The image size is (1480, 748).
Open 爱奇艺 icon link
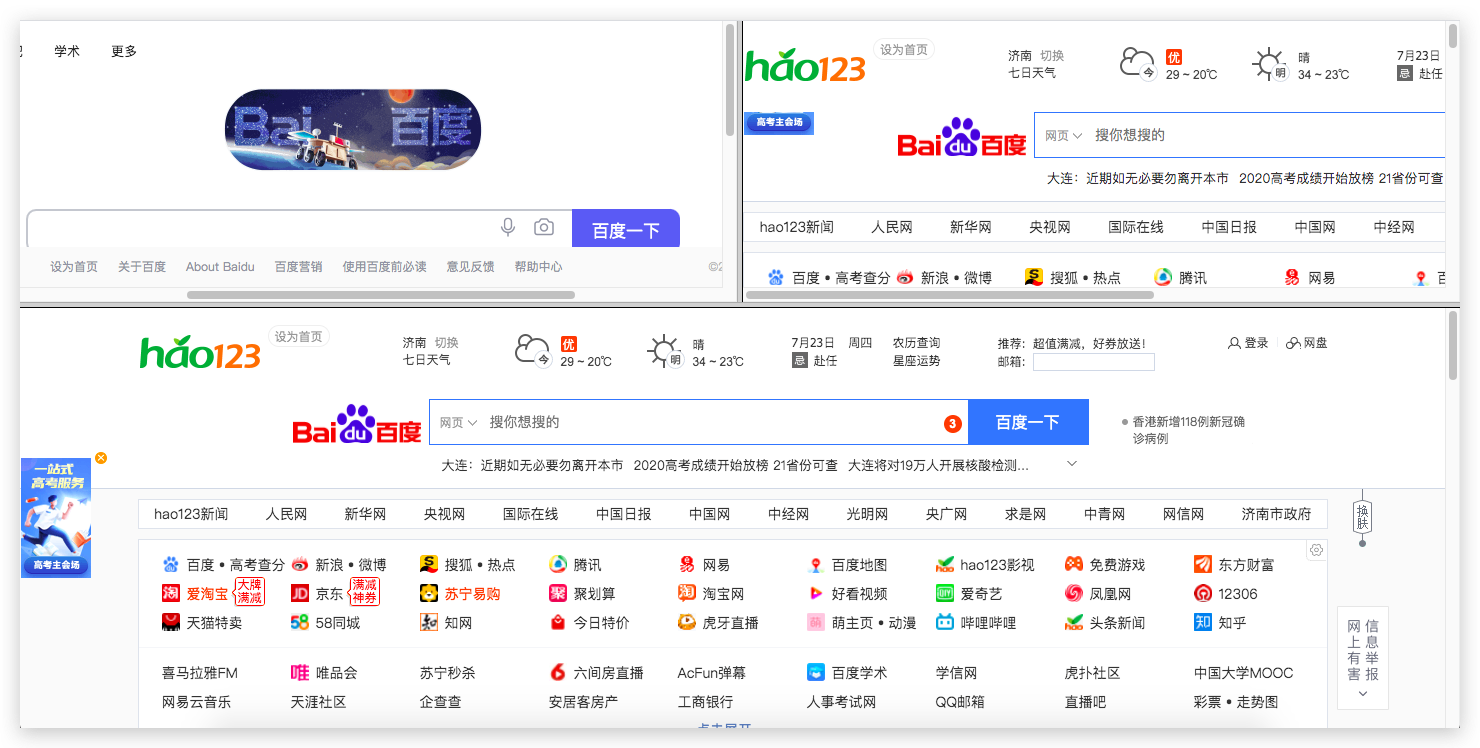point(945,594)
